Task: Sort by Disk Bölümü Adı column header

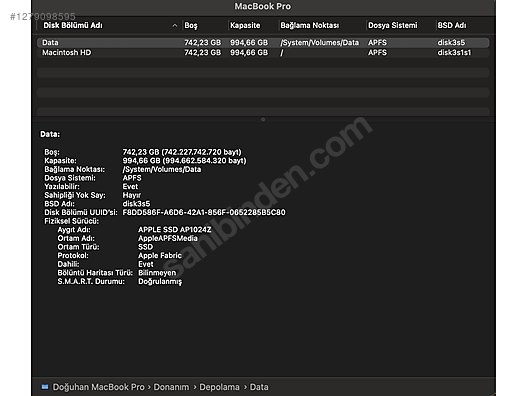Action: 73,26
